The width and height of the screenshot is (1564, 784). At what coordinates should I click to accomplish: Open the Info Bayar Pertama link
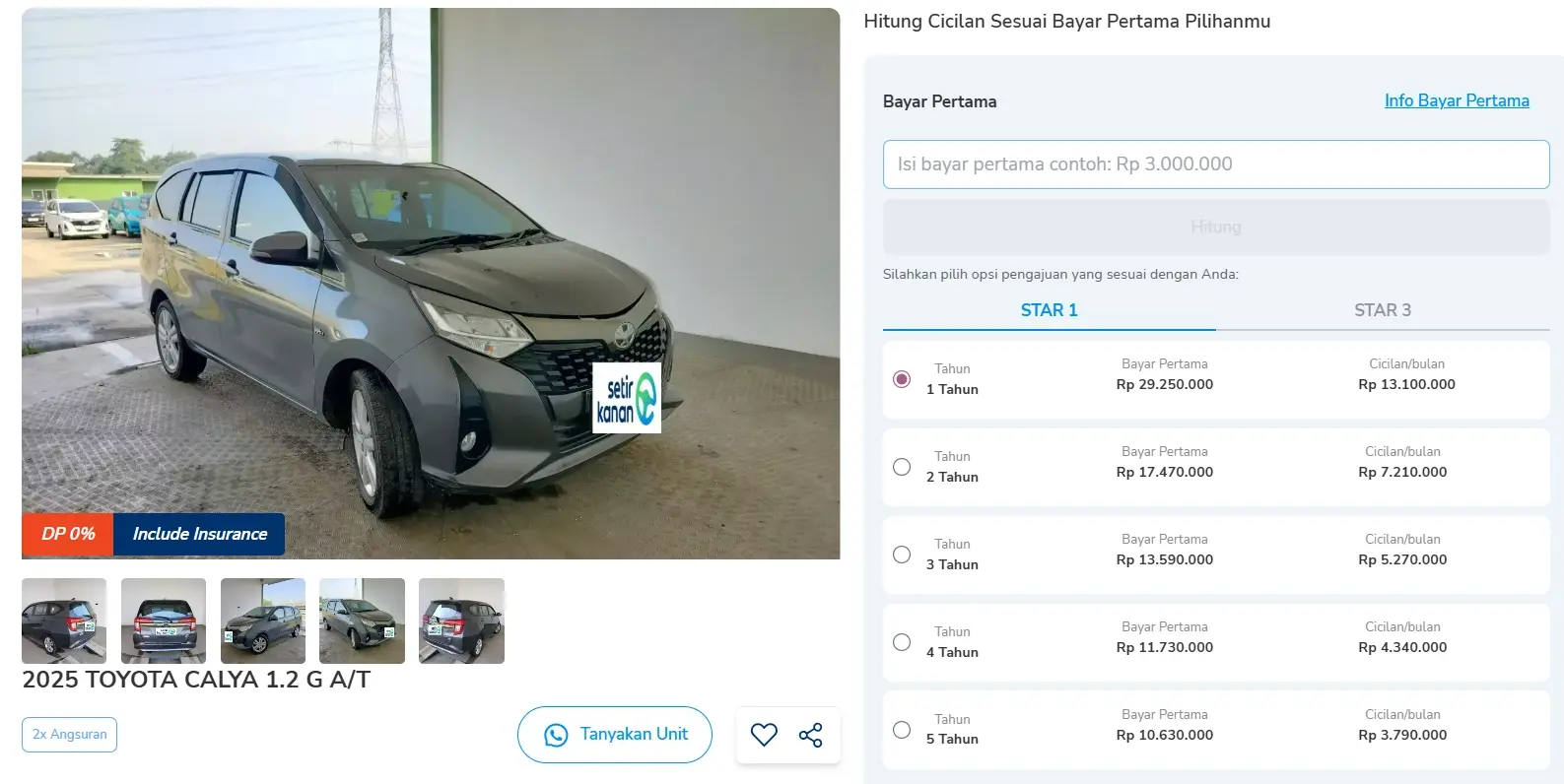[1456, 100]
